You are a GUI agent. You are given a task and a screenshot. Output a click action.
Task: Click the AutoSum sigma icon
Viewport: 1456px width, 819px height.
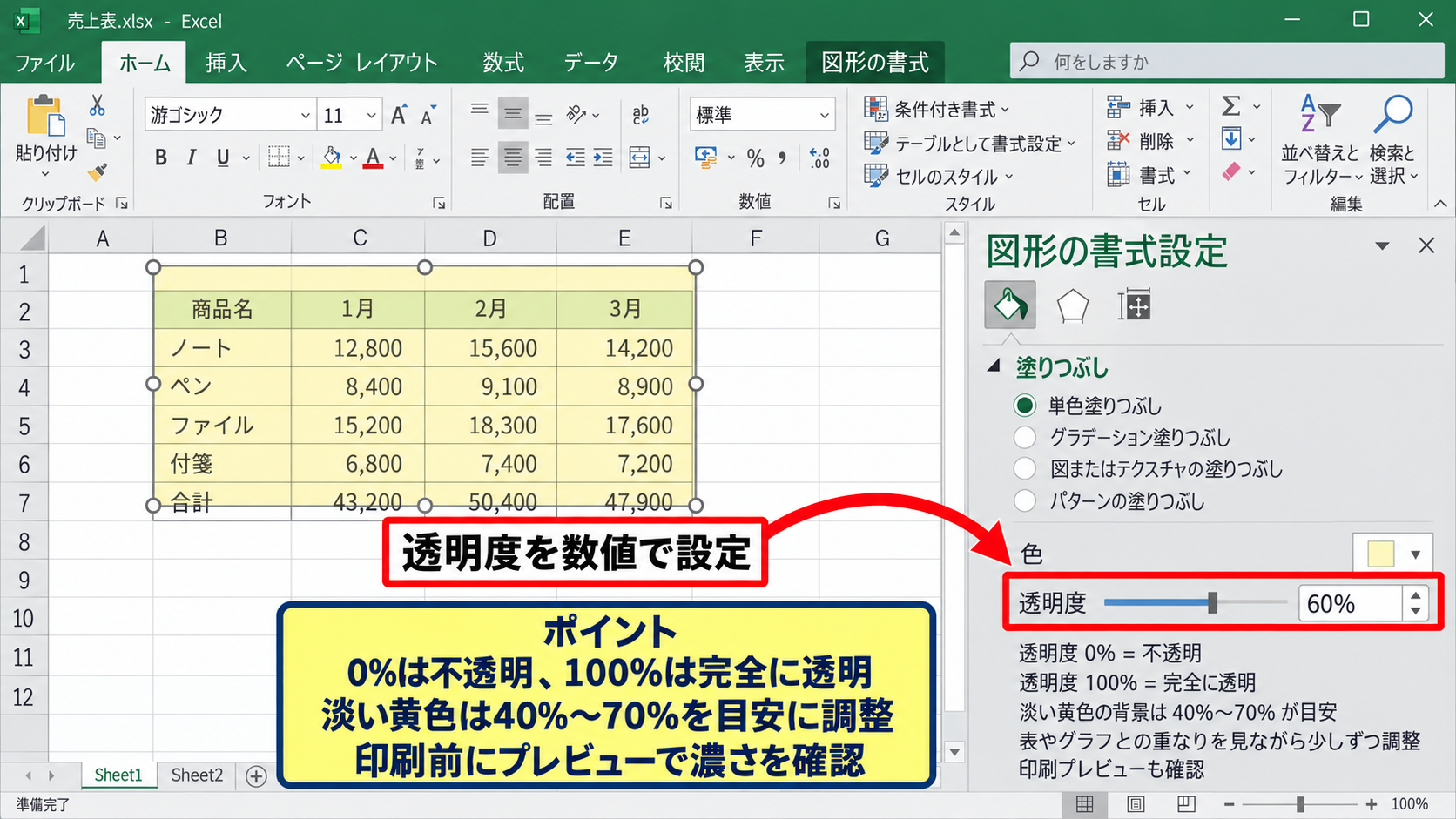[1230, 106]
